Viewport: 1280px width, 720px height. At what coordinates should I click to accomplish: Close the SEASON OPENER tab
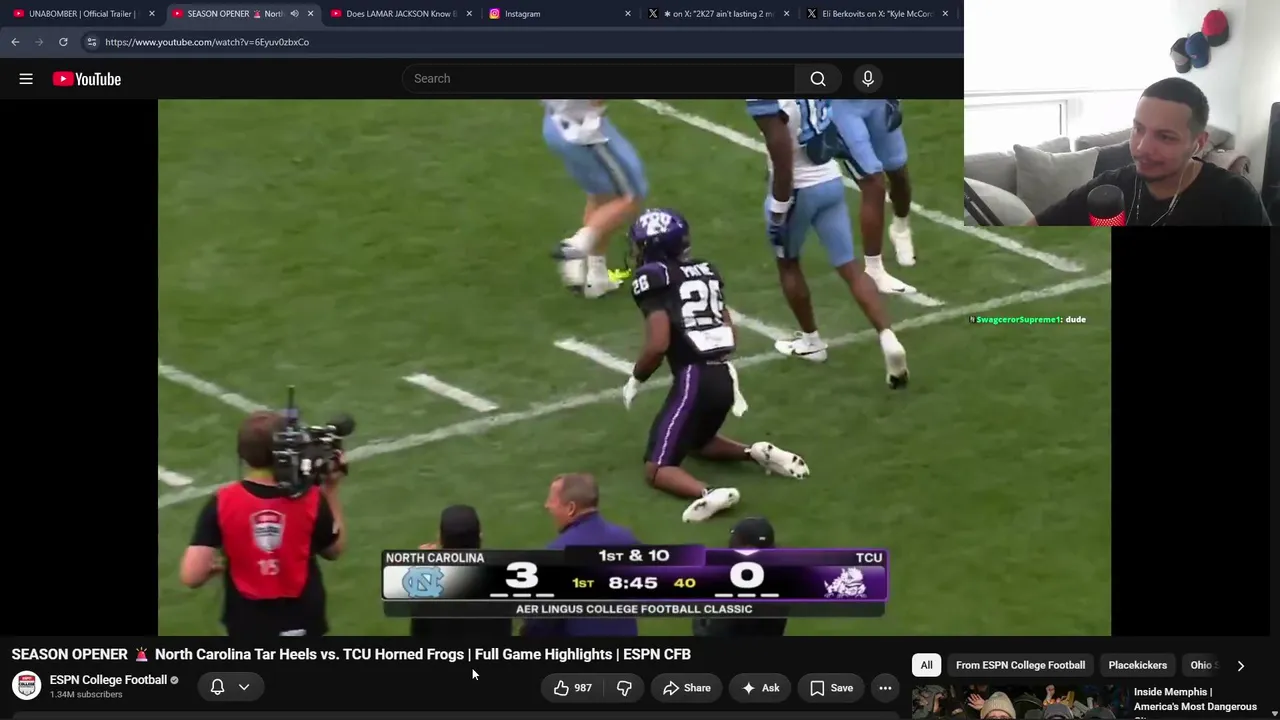310,14
